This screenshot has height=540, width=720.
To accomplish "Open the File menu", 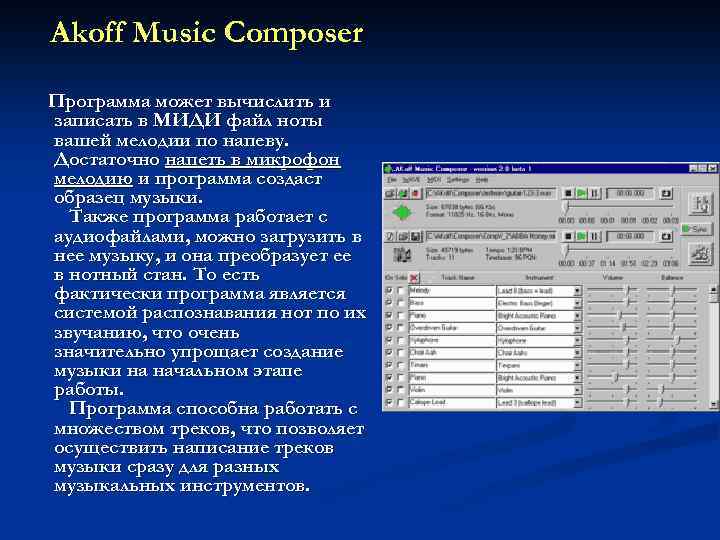I will tap(392, 180).
